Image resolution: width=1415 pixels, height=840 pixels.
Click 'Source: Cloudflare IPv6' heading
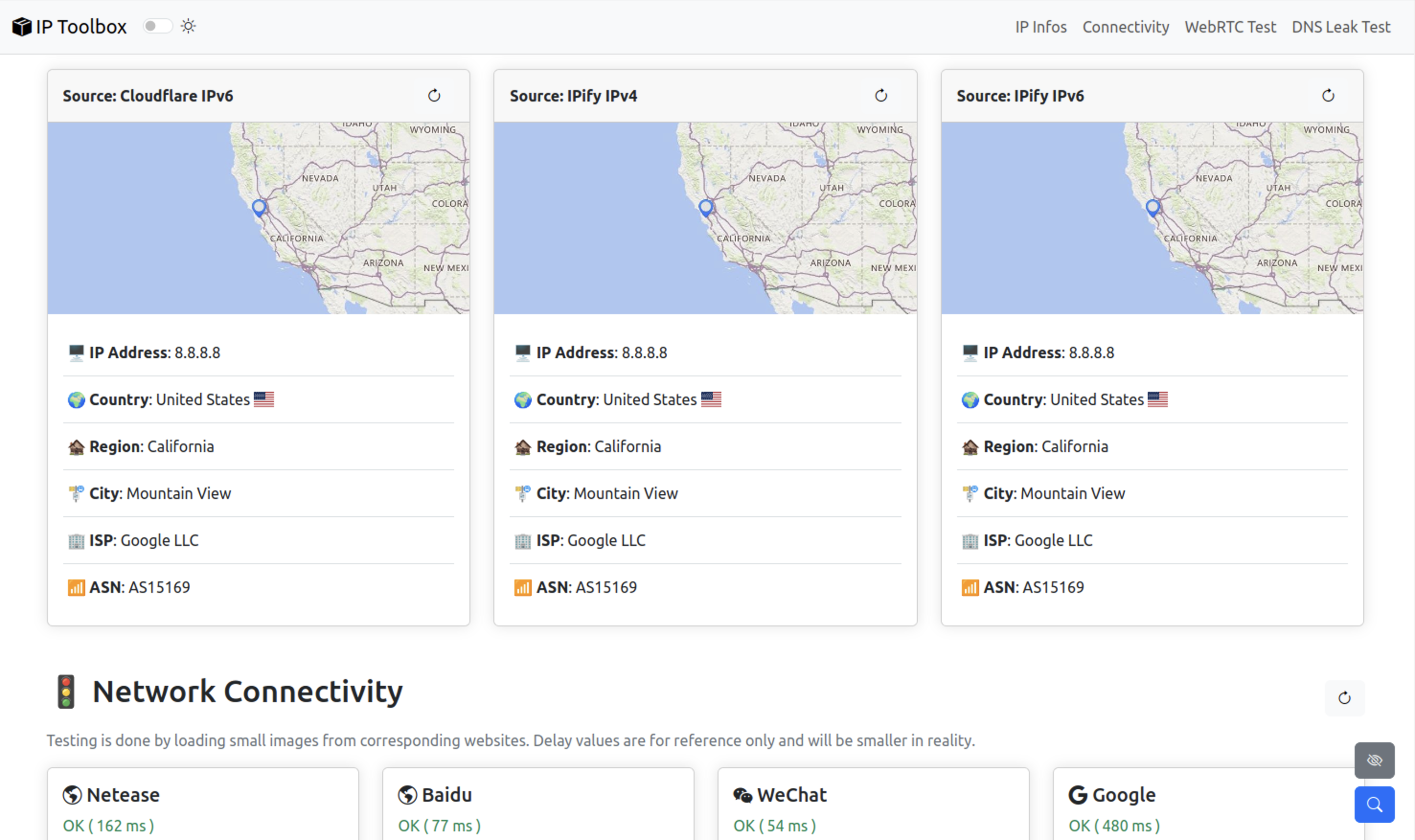[x=148, y=96]
